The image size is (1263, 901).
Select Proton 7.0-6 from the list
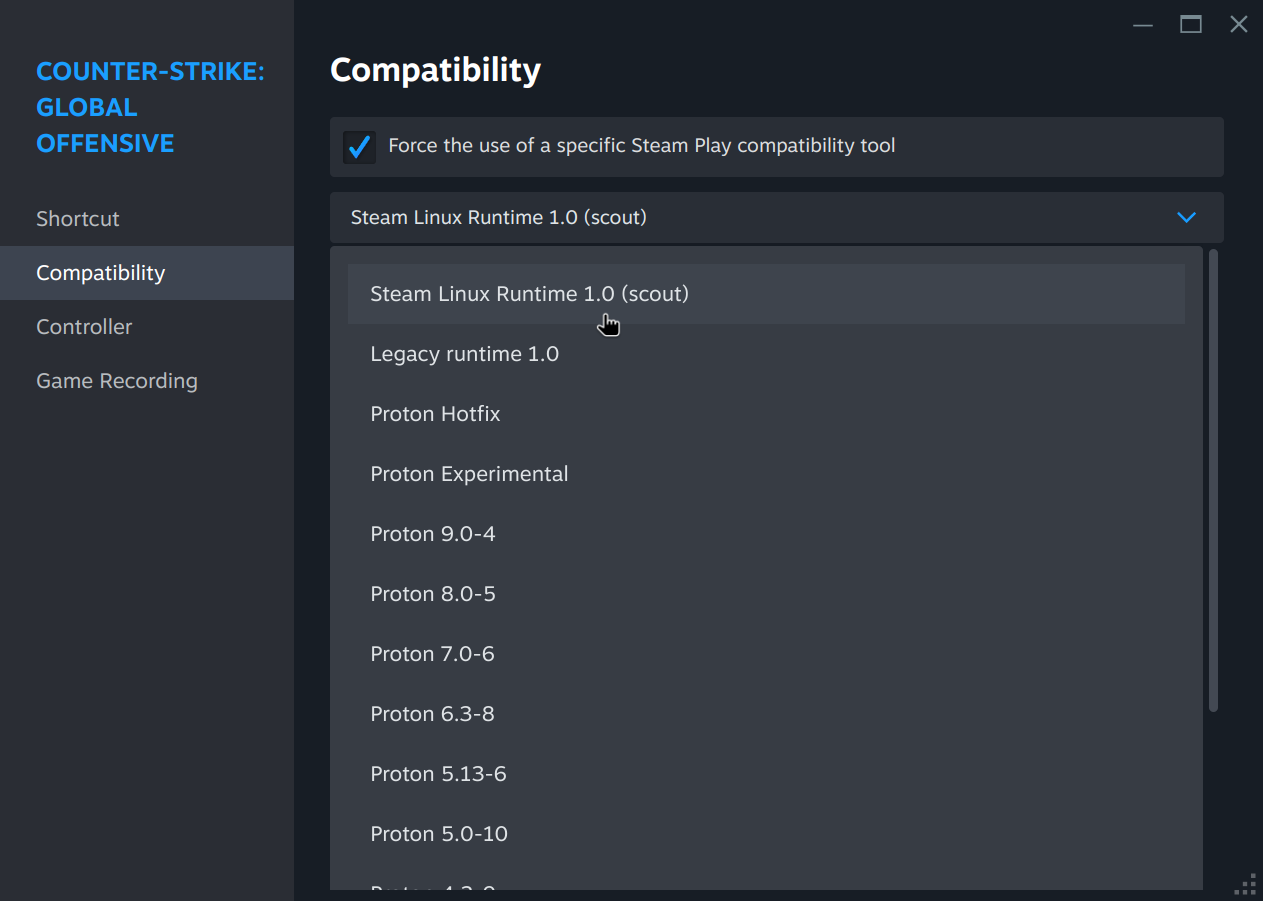(x=766, y=654)
